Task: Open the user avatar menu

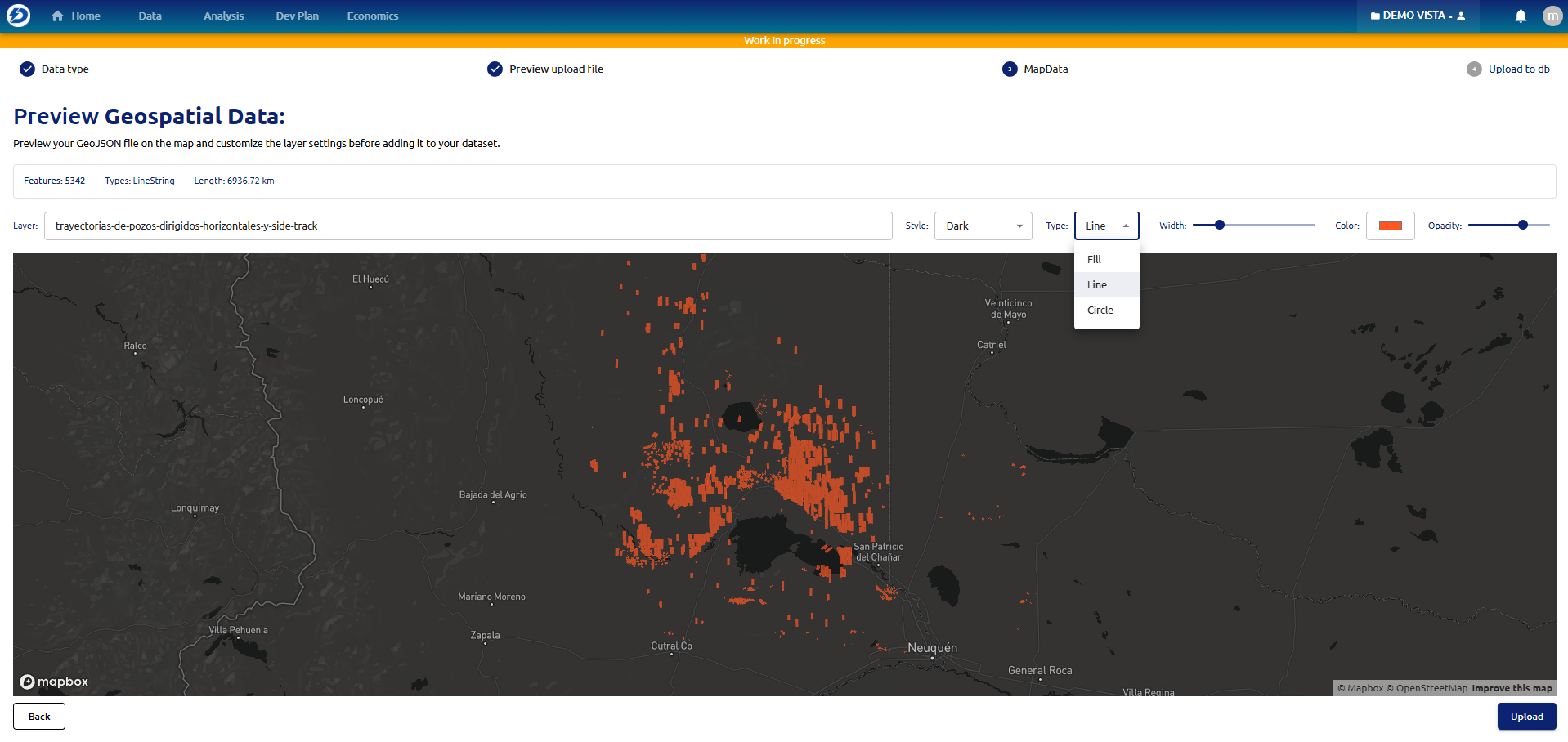Action: (1552, 16)
